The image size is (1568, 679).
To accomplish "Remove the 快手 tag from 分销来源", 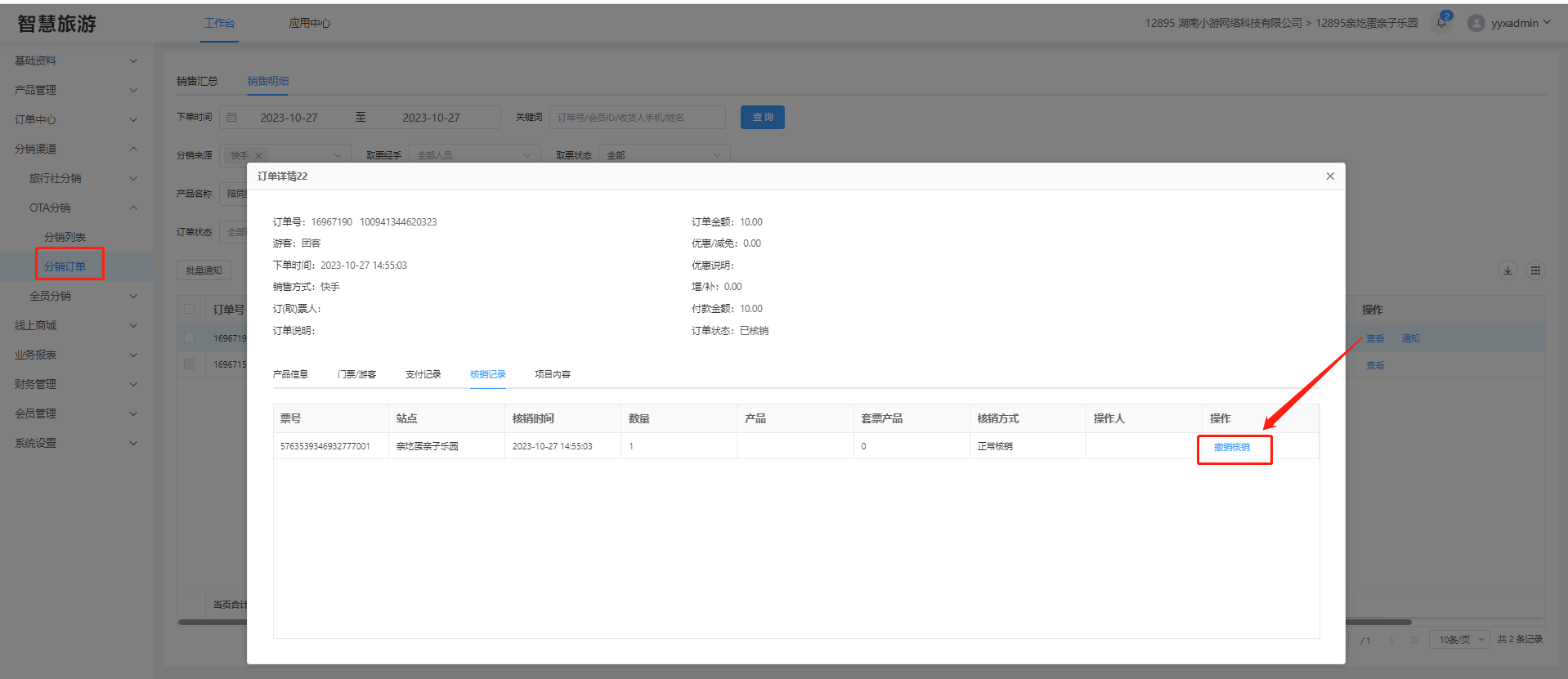I will [258, 155].
